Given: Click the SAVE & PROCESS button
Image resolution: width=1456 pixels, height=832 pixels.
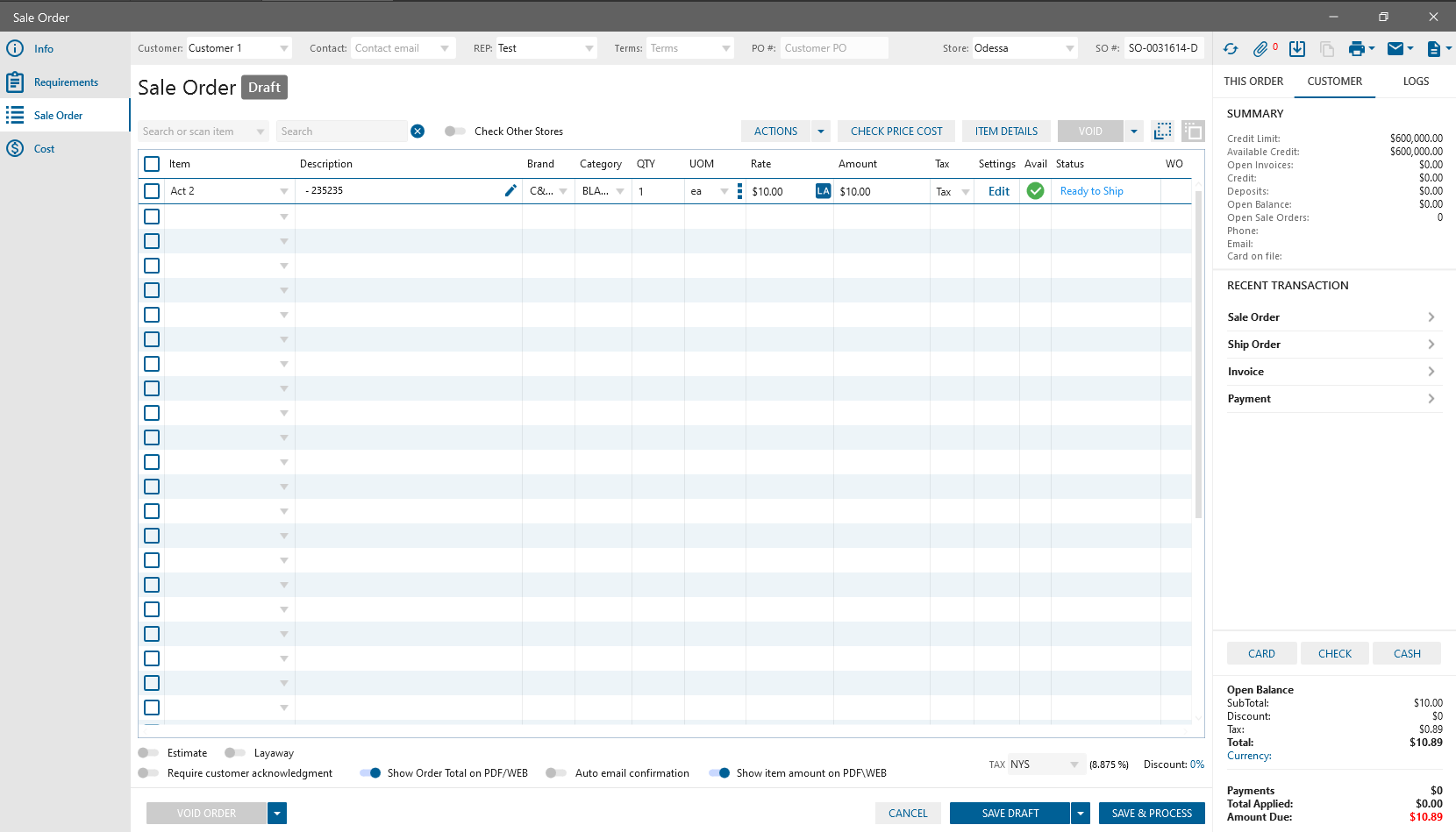Looking at the screenshot, I should [x=1152, y=814].
